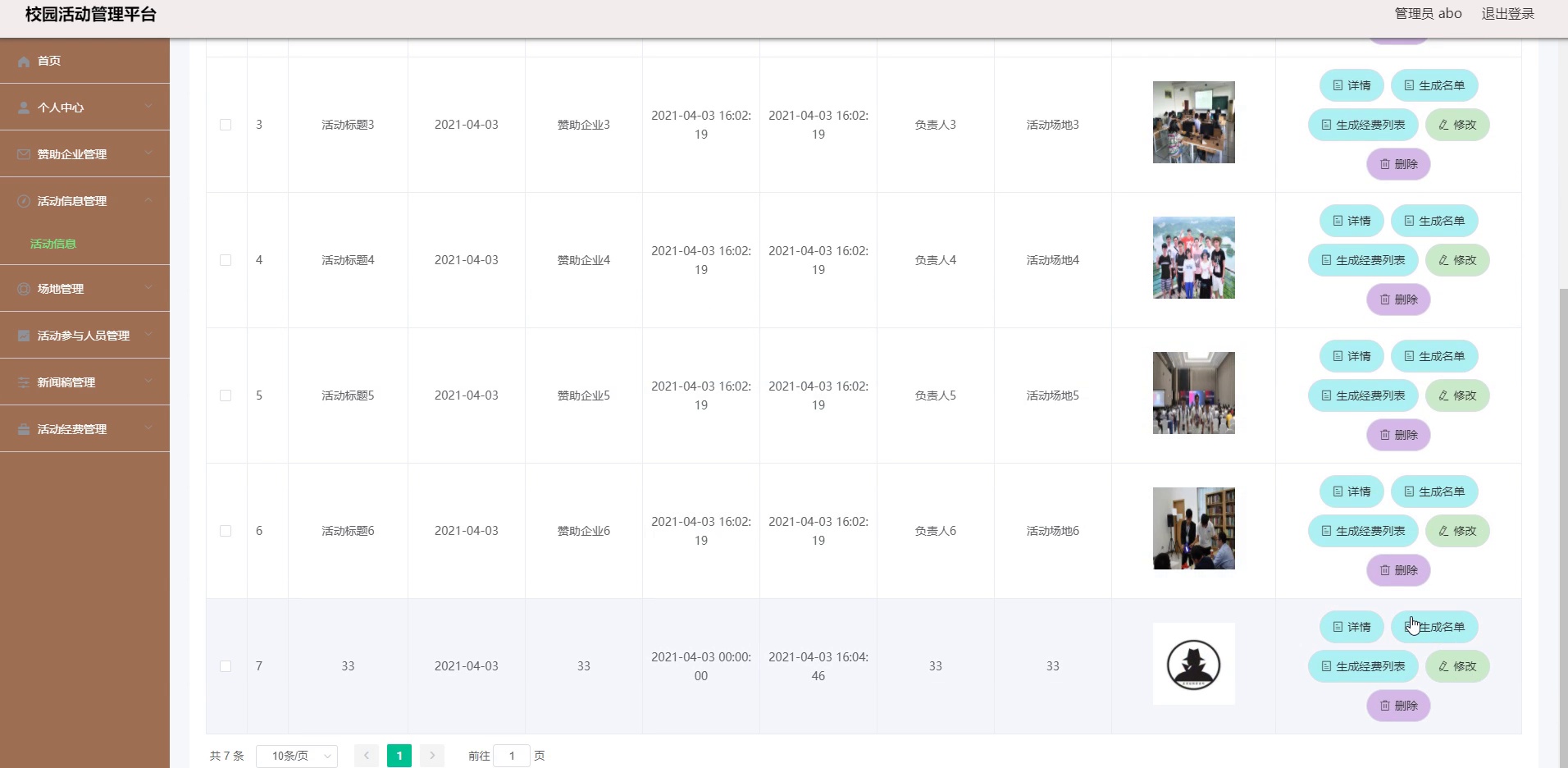Click 退出登录 in the top bar

click(x=1509, y=13)
